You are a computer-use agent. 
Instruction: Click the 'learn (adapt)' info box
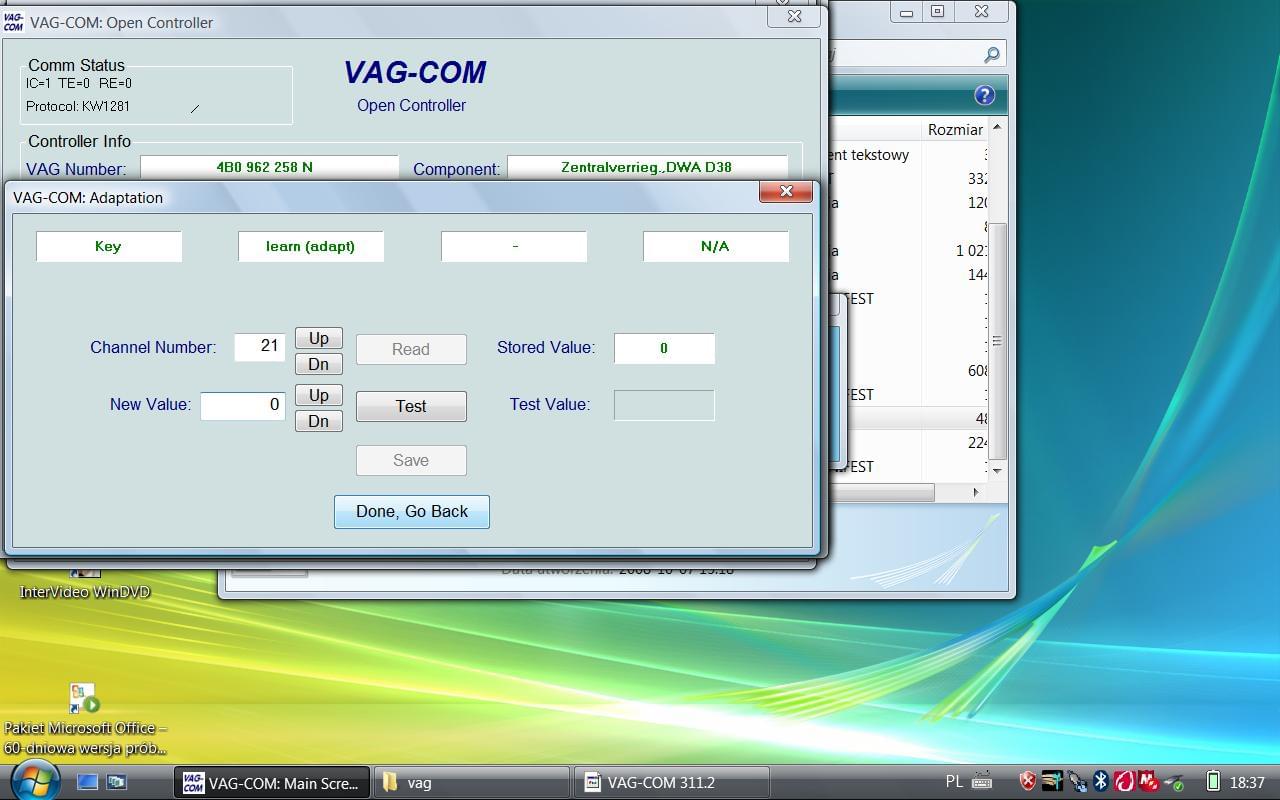click(311, 246)
